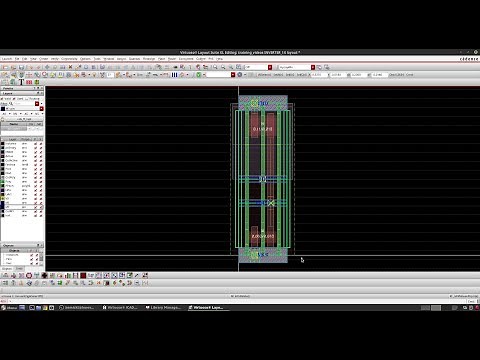Click the yellow layer color swatch in layer list
The image size is (480, 360).
tap(3, 198)
